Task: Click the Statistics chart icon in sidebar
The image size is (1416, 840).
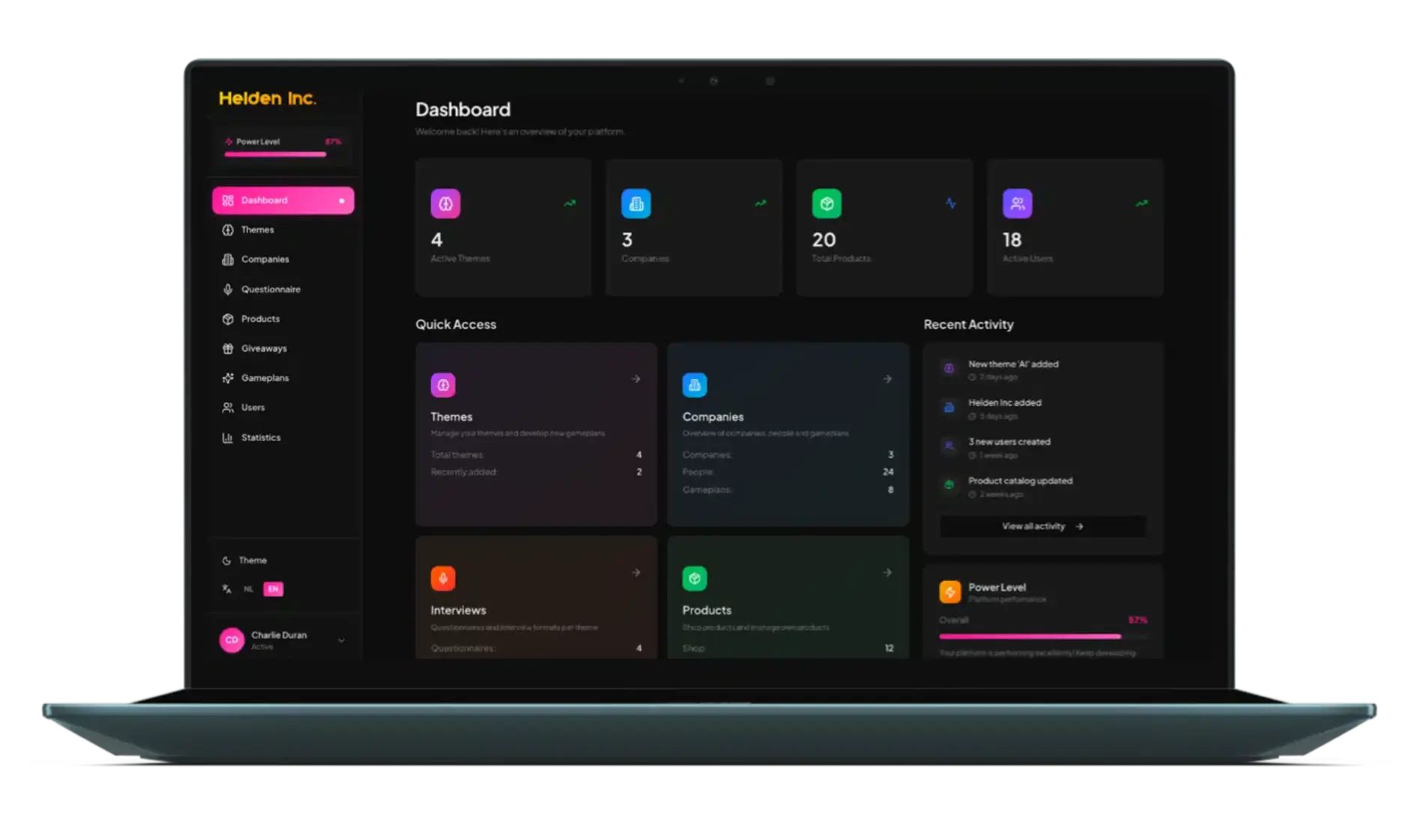Action: click(x=228, y=438)
